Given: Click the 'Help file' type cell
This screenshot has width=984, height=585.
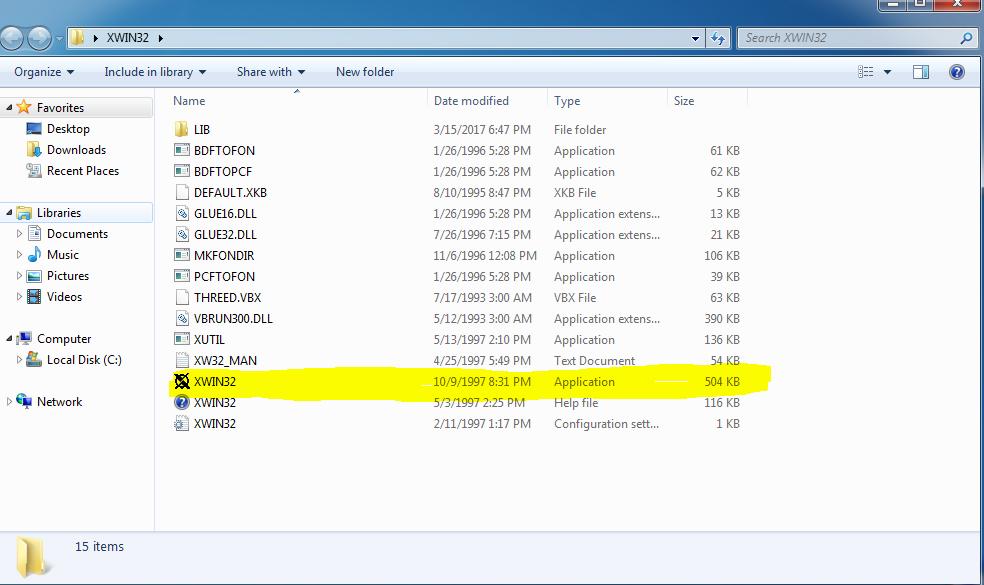Looking at the screenshot, I should point(575,402).
